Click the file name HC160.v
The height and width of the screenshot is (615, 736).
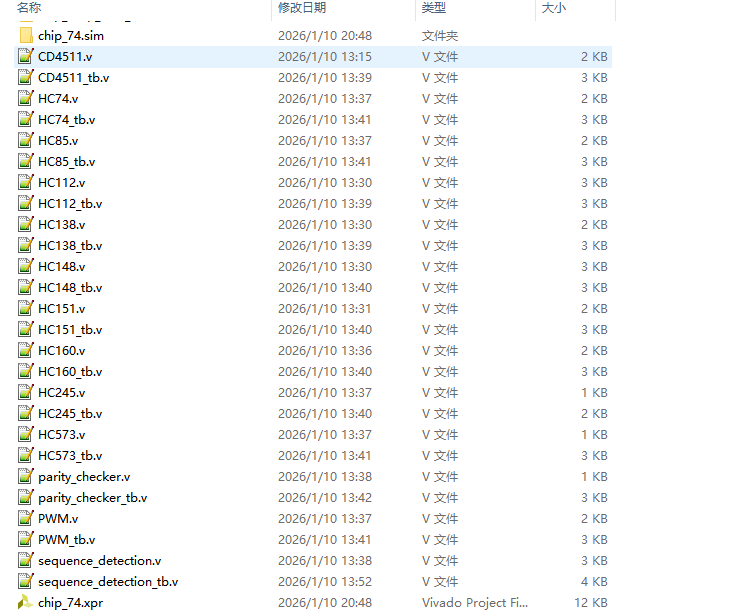pyautogui.click(x=61, y=351)
